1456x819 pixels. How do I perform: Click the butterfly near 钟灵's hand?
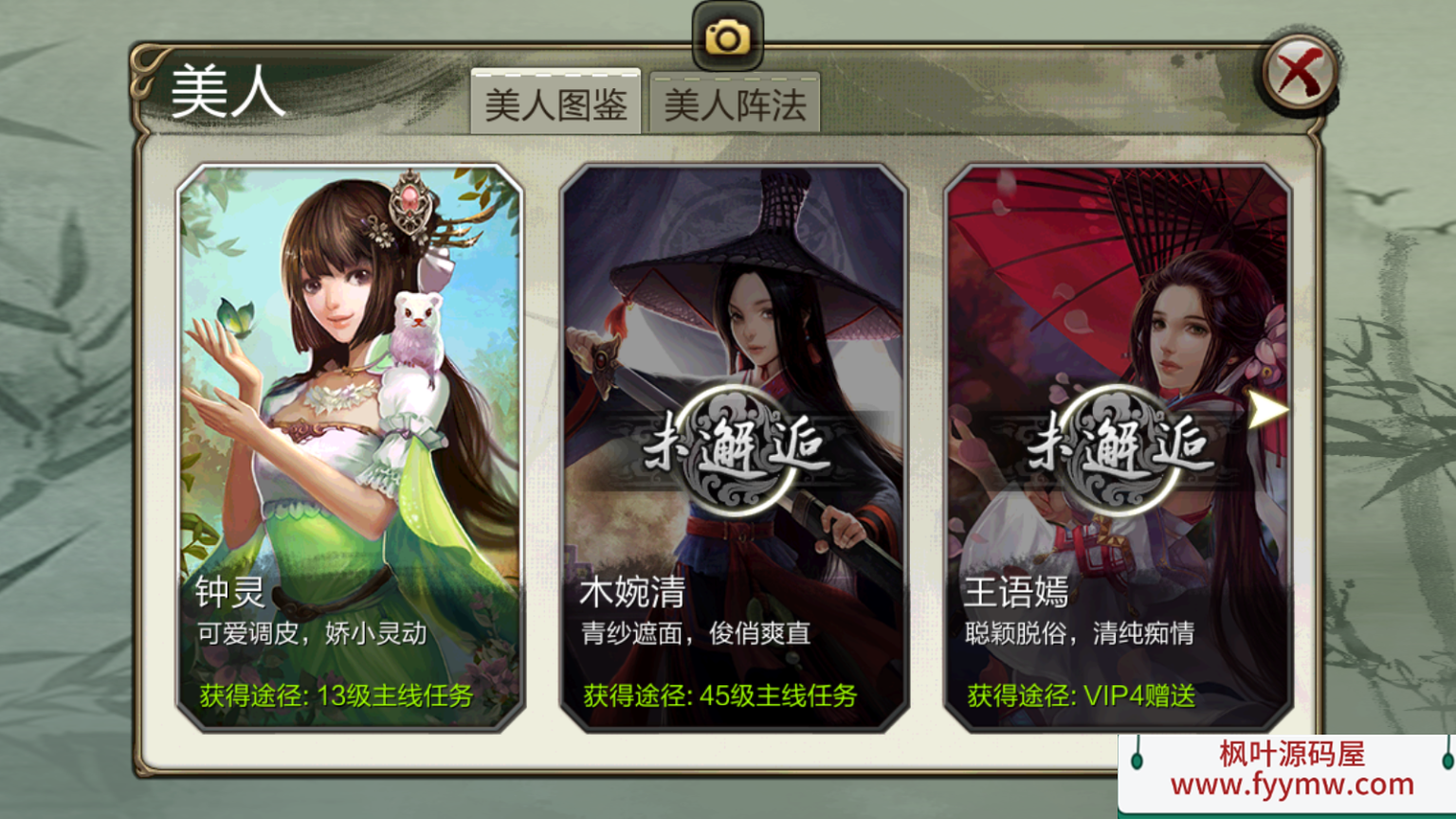pyautogui.click(x=235, y=316)
